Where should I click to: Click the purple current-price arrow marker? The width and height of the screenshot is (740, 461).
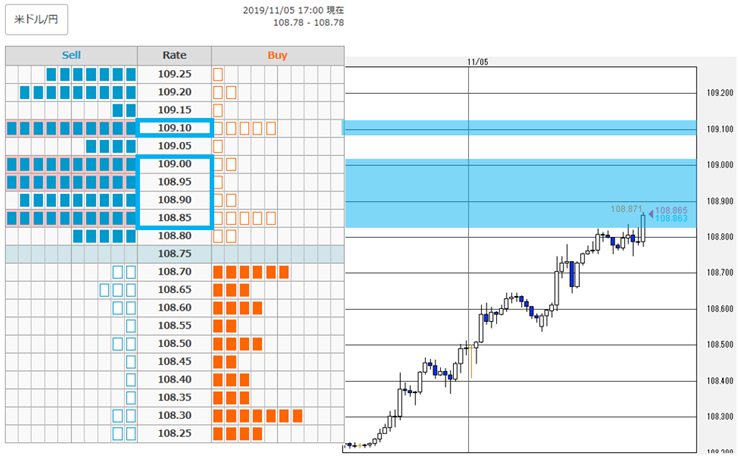(651, 214)
